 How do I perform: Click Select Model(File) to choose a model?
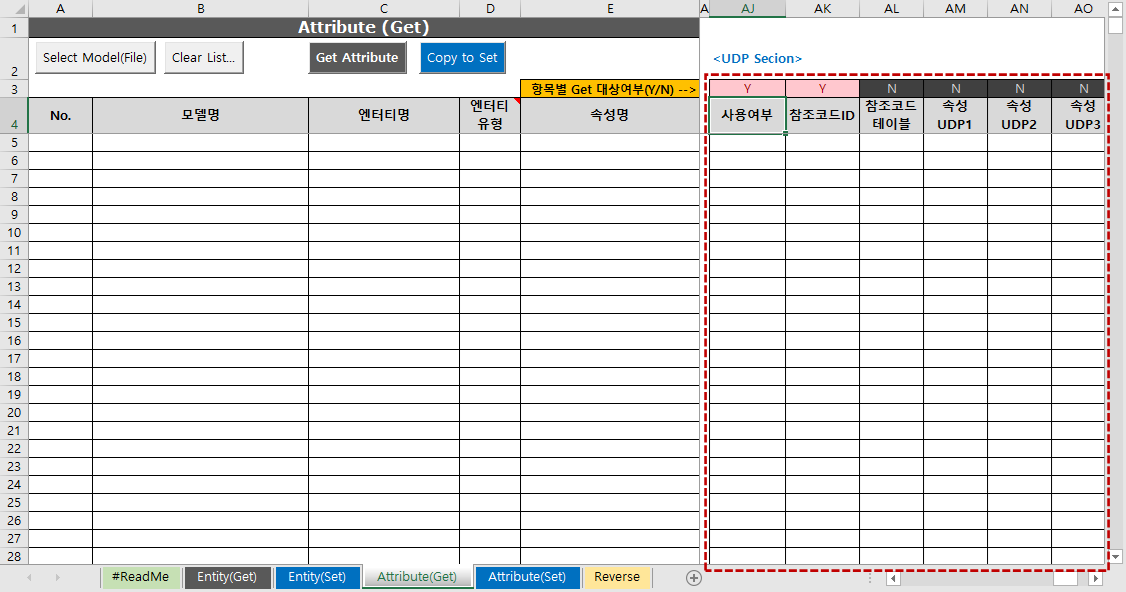(x=94, y=57)
